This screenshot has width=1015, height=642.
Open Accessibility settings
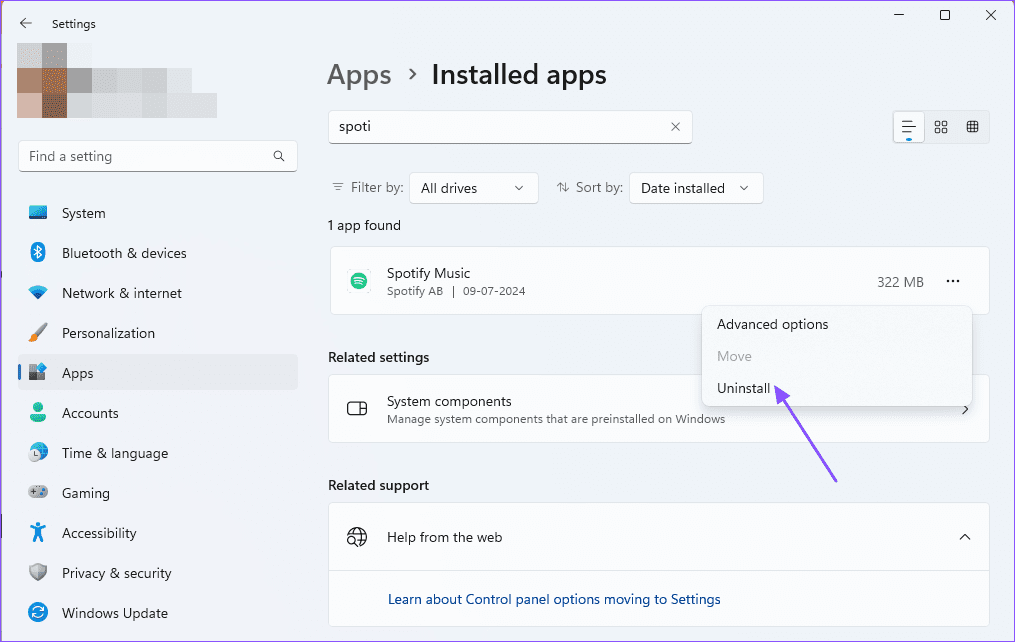[158, 533]
